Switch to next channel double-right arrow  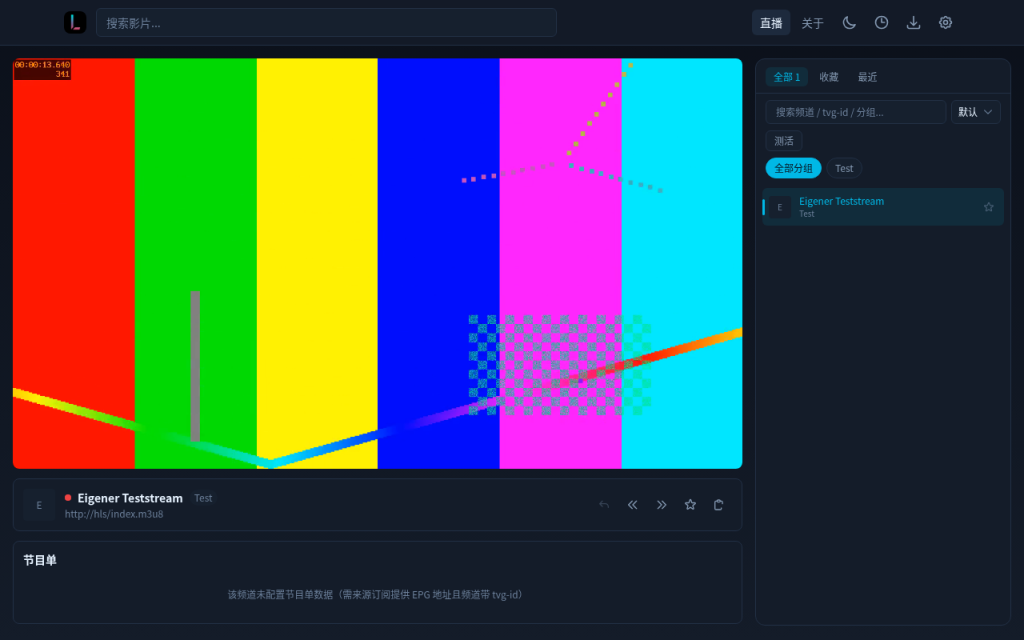click(662, 505)
